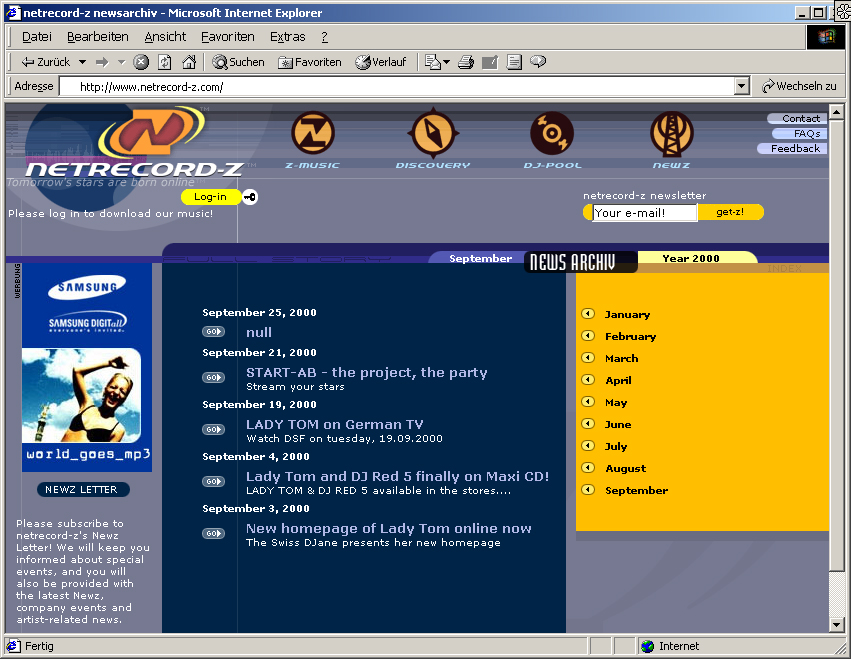Click the get-z! newsletter button

(x=730, y=212)
